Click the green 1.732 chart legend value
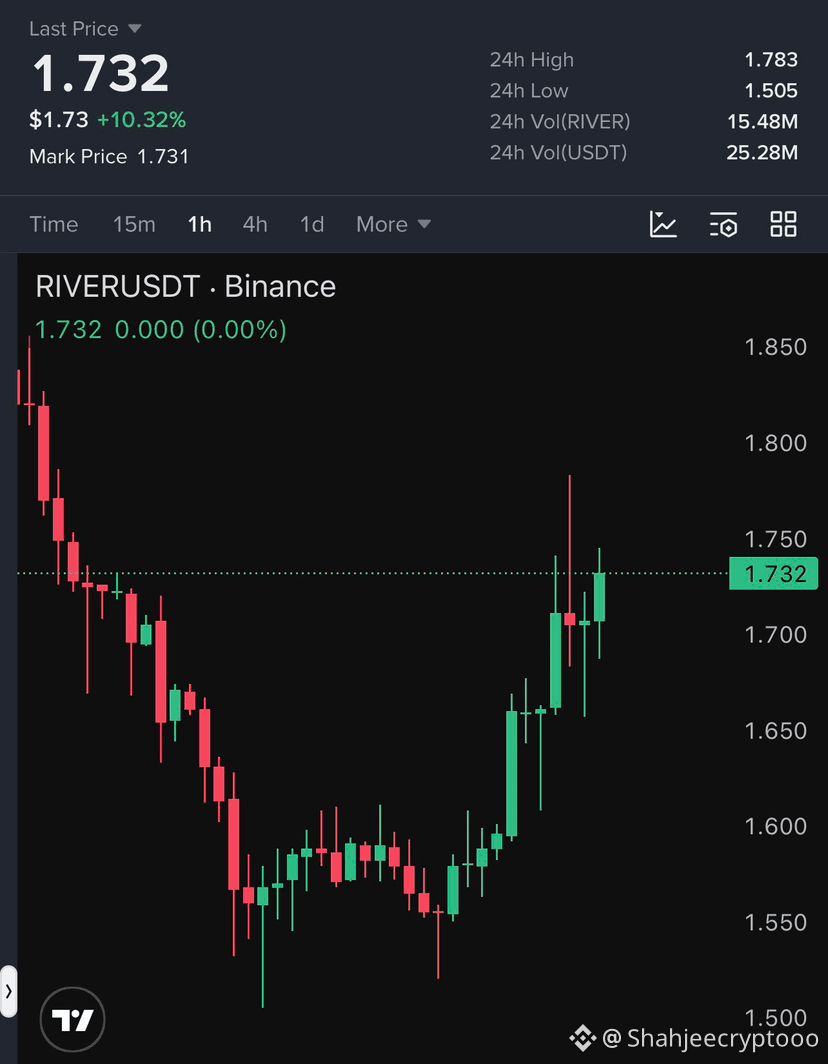828x1064 pixels. (69, 330)
